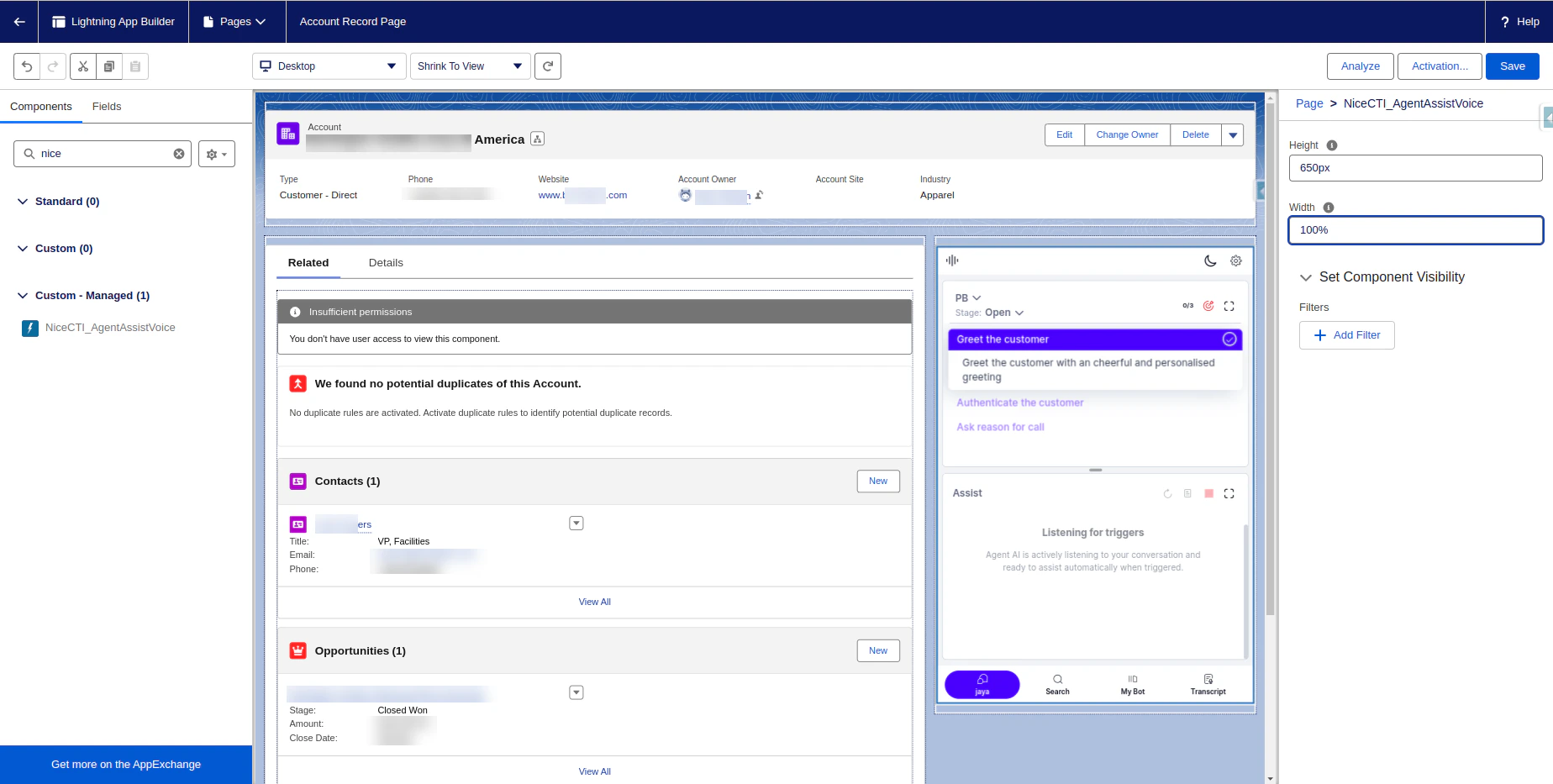This screenshot has height=784, width=1553.
Task: Switch to the Details tab
Action: 386,262
